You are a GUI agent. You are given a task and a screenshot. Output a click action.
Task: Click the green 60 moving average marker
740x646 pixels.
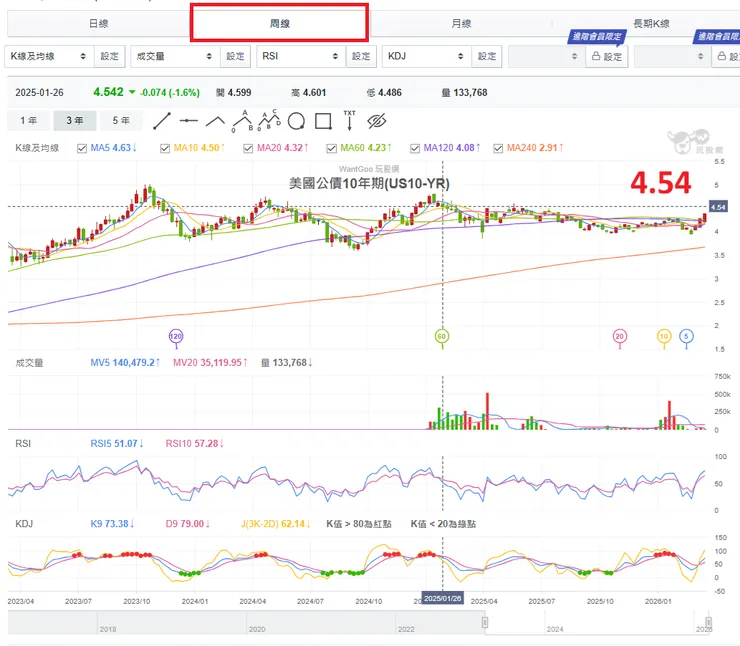442,337
